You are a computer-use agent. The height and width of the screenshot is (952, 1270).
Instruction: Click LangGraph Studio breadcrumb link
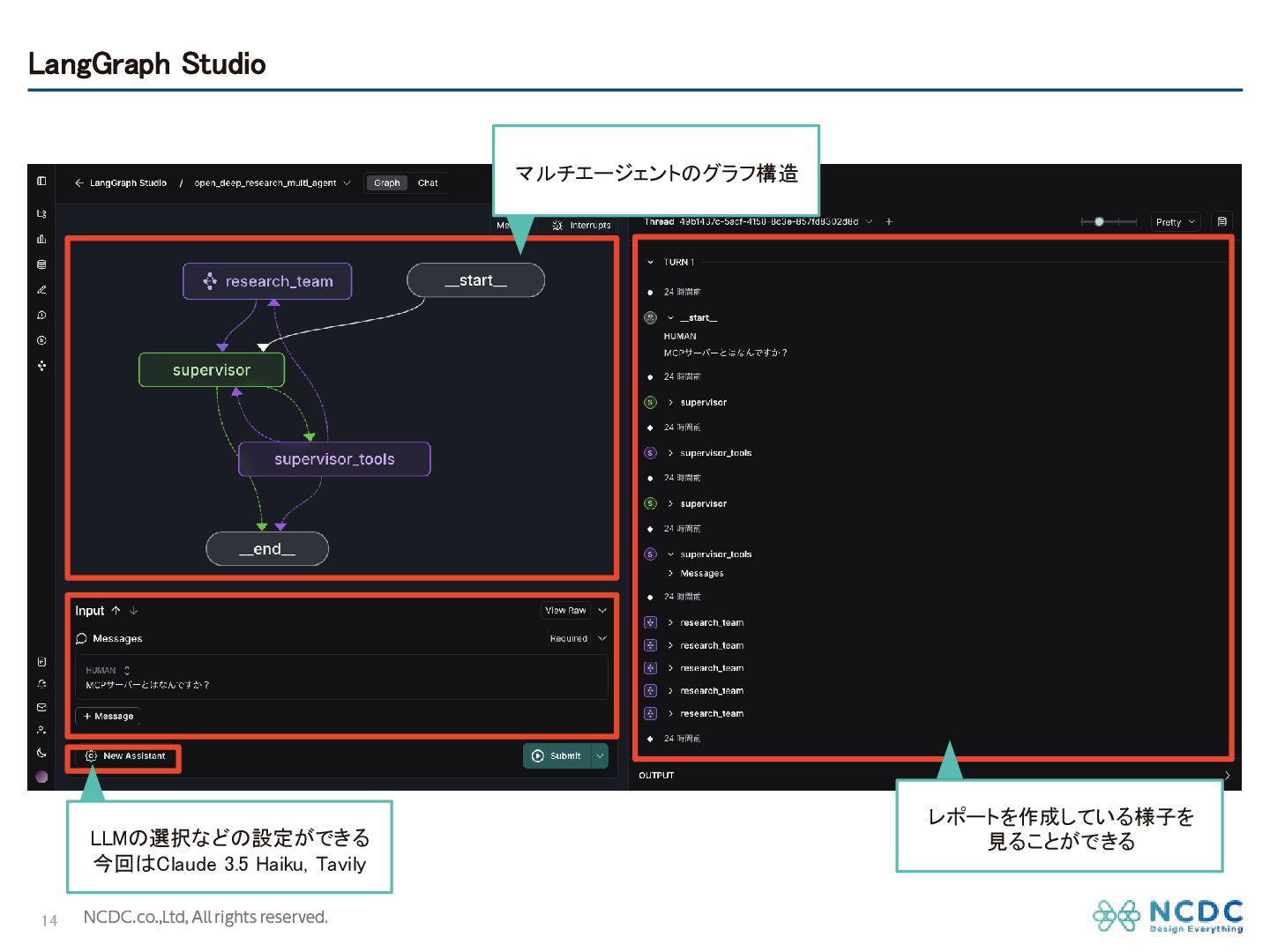[x=128, y=183]
